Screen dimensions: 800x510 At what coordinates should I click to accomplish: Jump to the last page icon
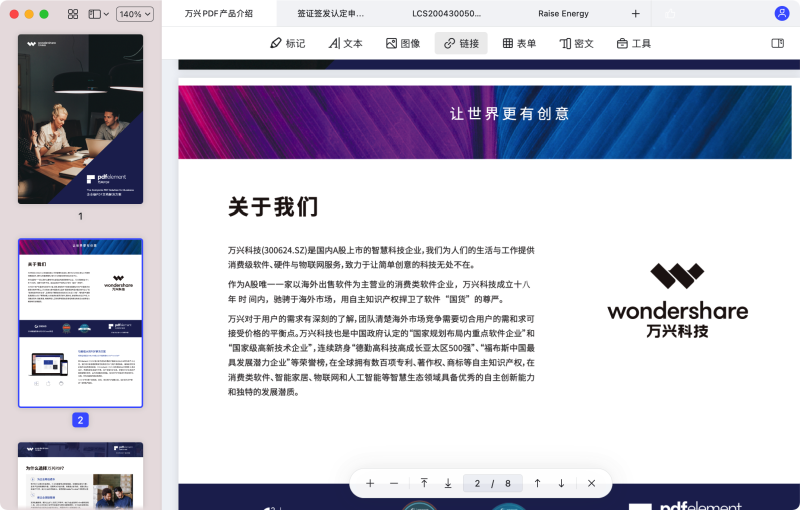[x=448, y=483]
